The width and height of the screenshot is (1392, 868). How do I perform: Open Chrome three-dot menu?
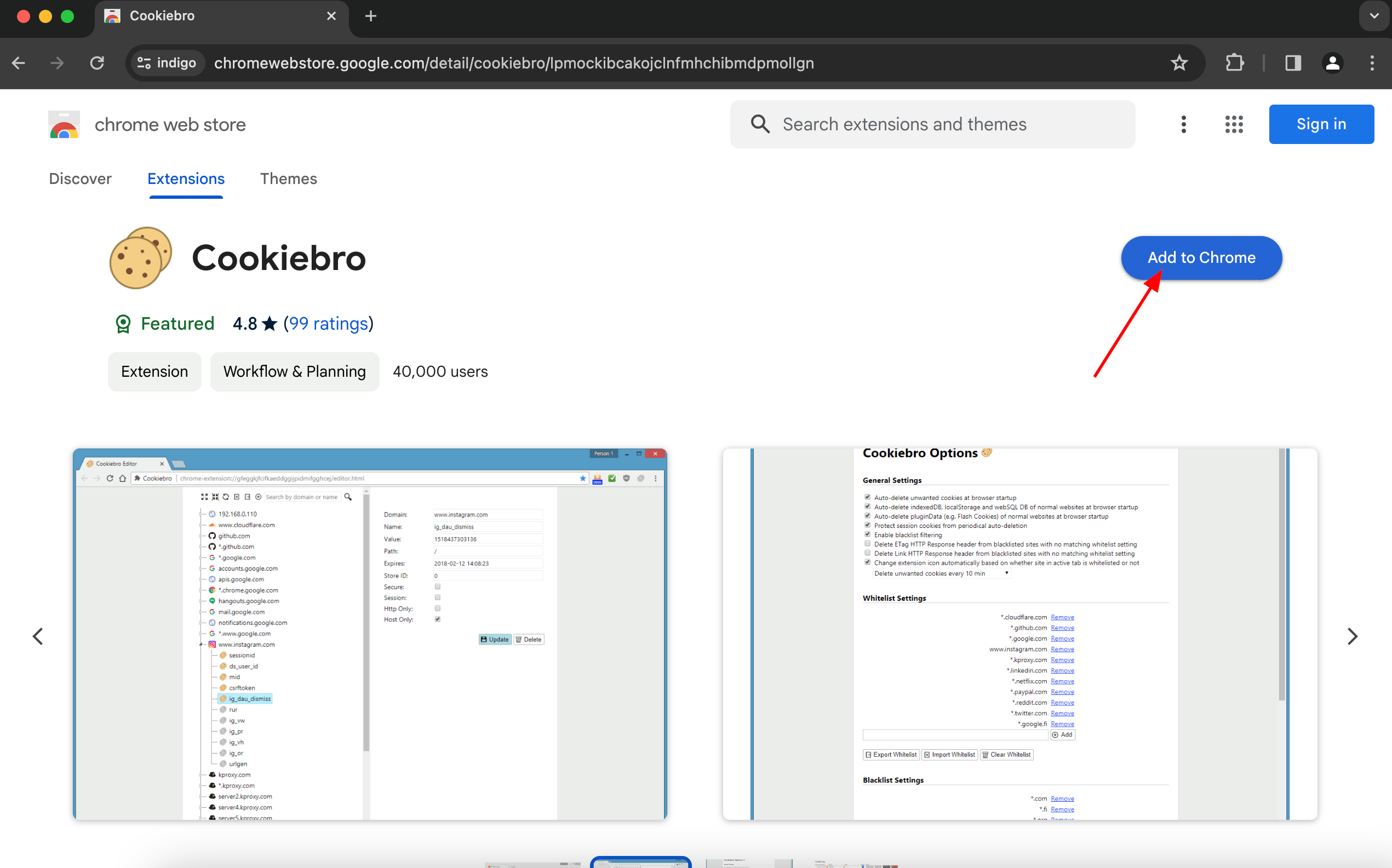click(1372, 62)
